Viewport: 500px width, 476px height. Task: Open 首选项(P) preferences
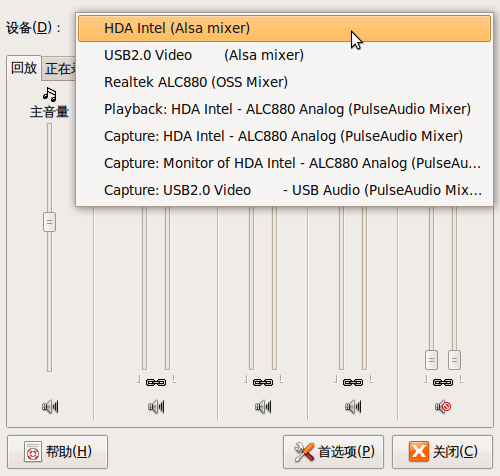[334, 452]
